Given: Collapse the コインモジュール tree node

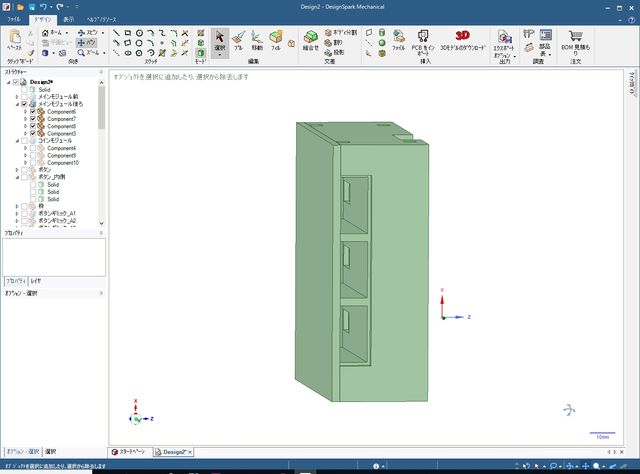Looking at the screenshot, I should (x=17, y=141).
